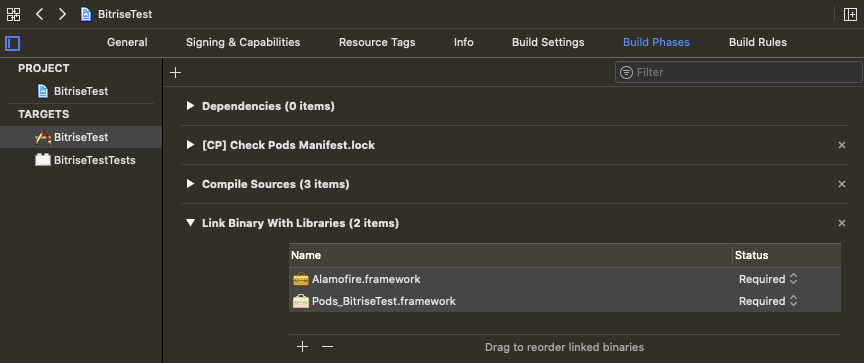Click the Alamofire.framework toolbox icon

coord(301,279)
